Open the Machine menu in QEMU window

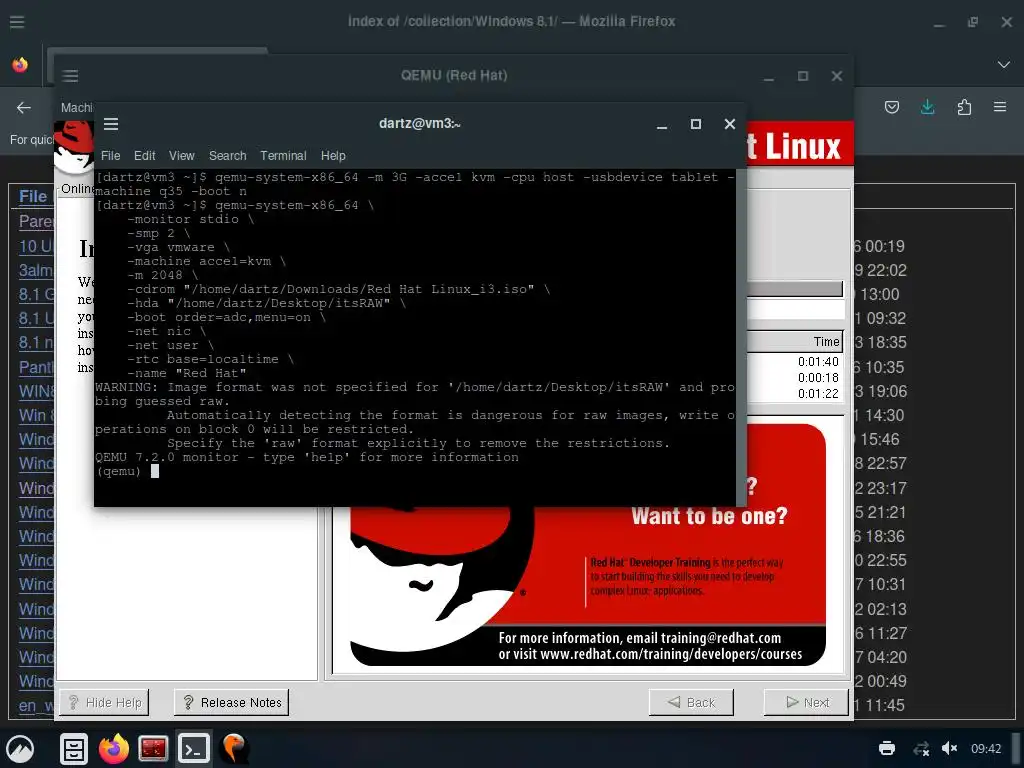point(77,108)
